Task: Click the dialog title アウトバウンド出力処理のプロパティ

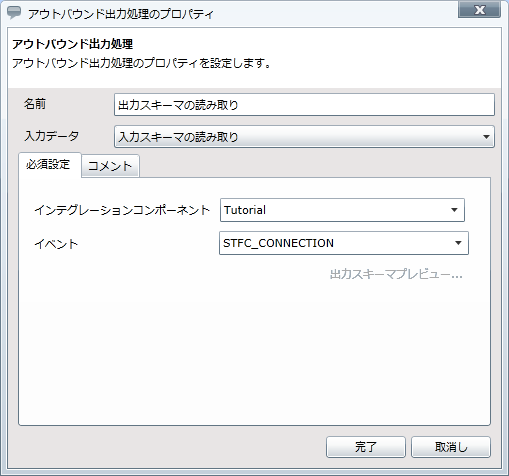Action: point(120,14)
